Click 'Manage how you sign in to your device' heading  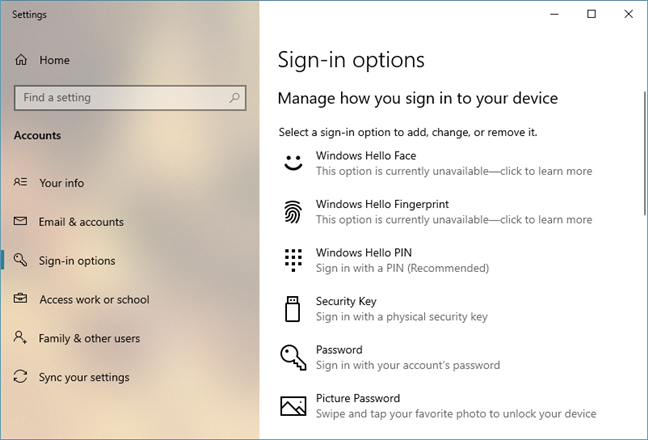point(418,98)
